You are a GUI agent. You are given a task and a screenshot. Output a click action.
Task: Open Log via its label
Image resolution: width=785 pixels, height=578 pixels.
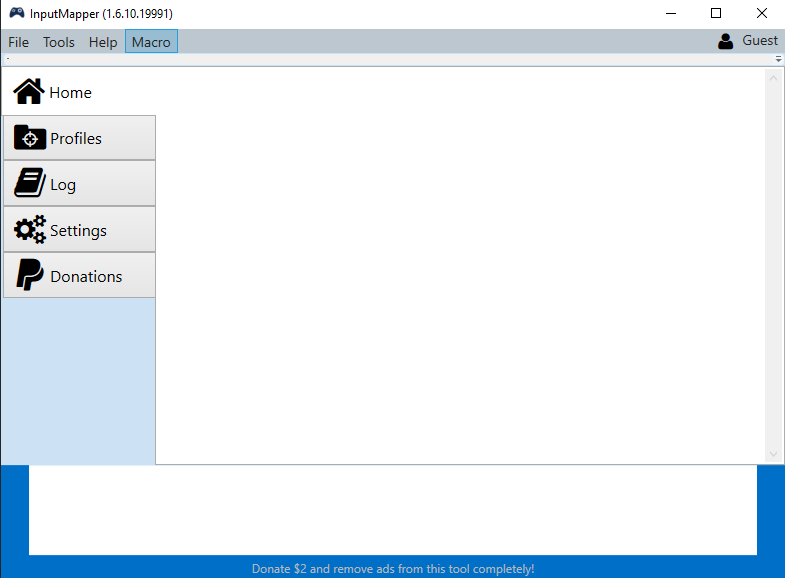63,185
